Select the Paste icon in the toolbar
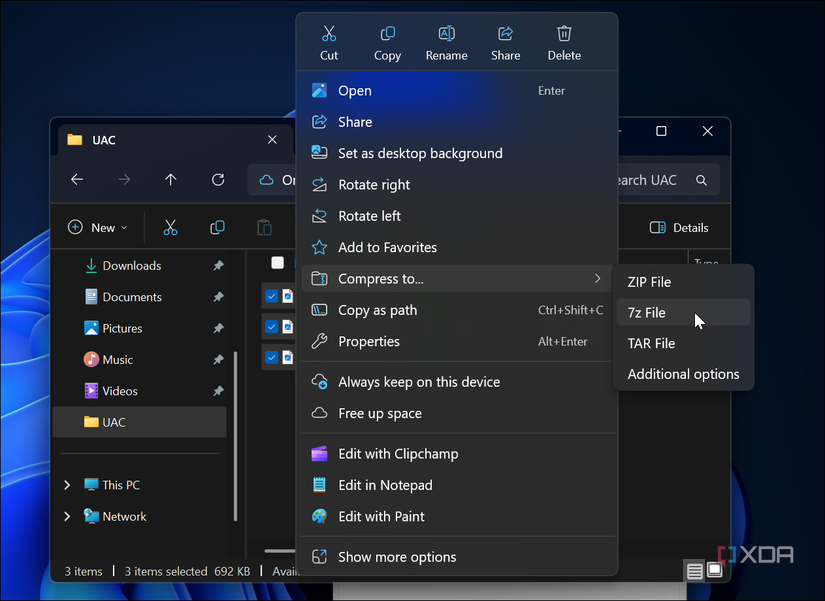 coord(264,227)
